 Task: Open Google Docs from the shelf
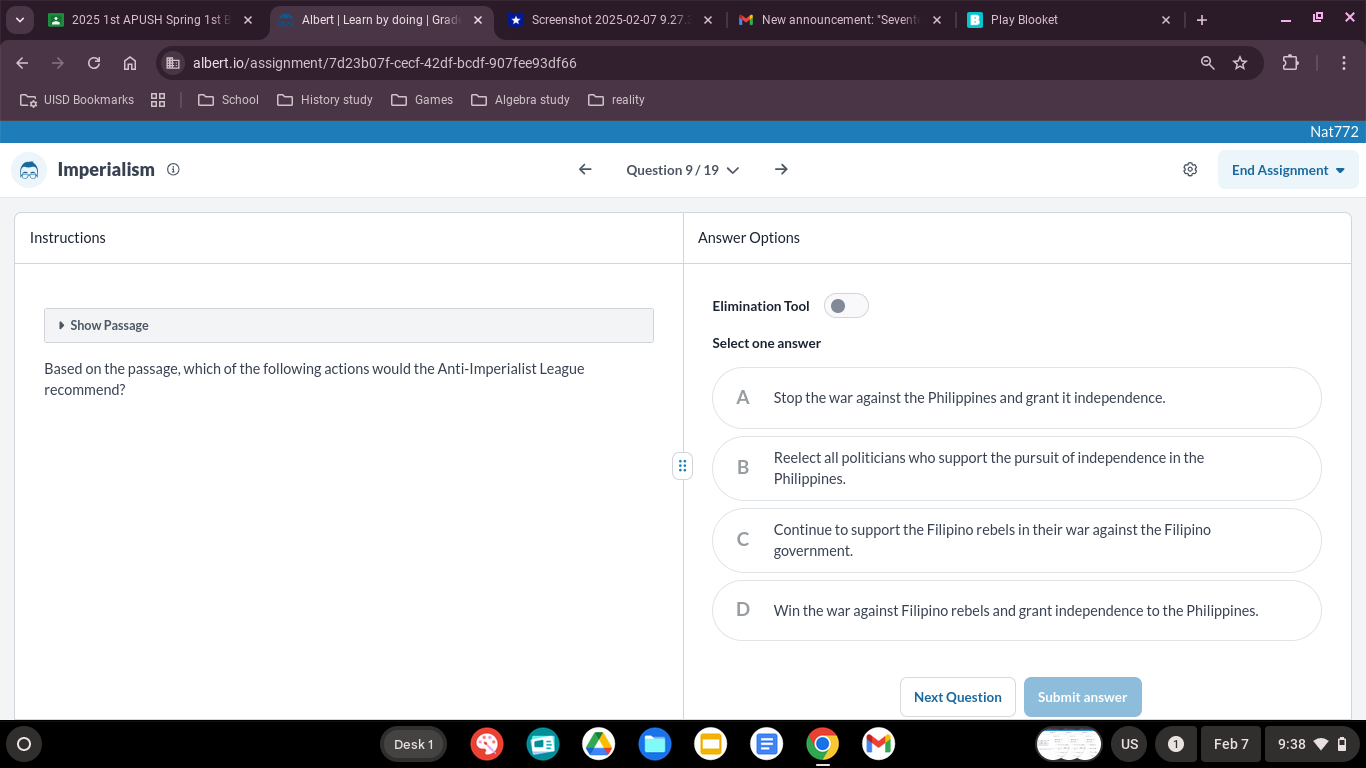pos(767,744)
